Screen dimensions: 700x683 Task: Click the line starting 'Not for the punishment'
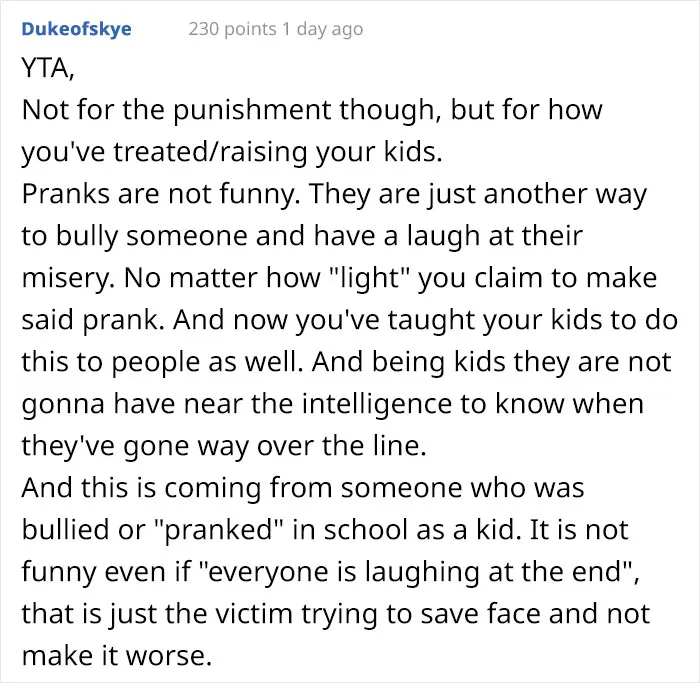(312, 110)
